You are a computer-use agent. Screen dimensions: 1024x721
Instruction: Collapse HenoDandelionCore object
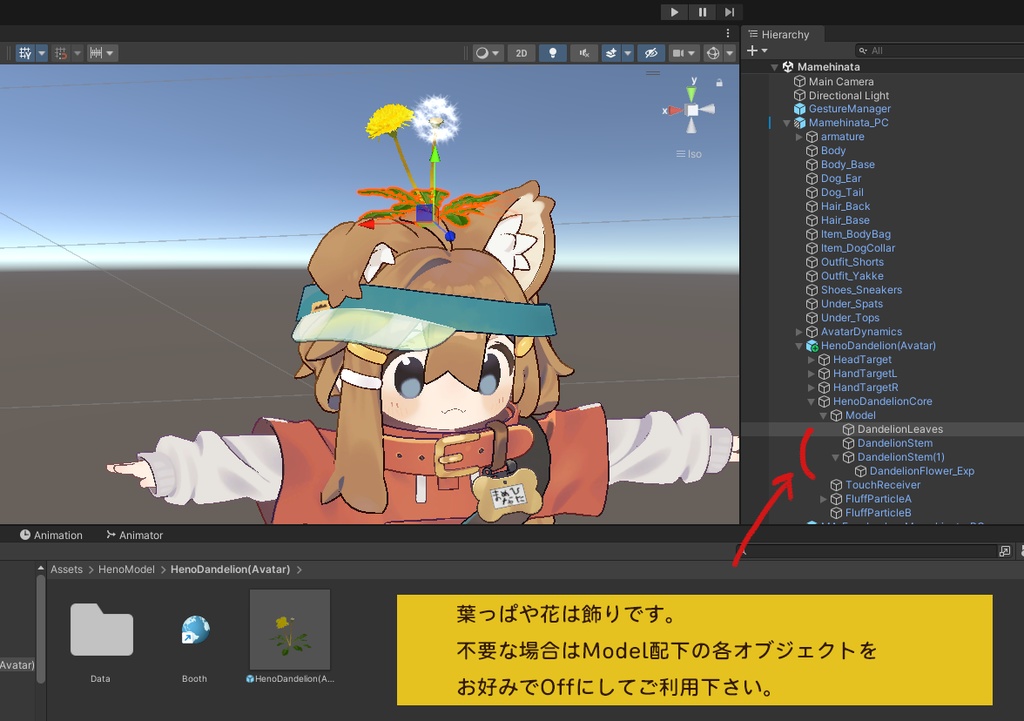click(x=811, y=402)
